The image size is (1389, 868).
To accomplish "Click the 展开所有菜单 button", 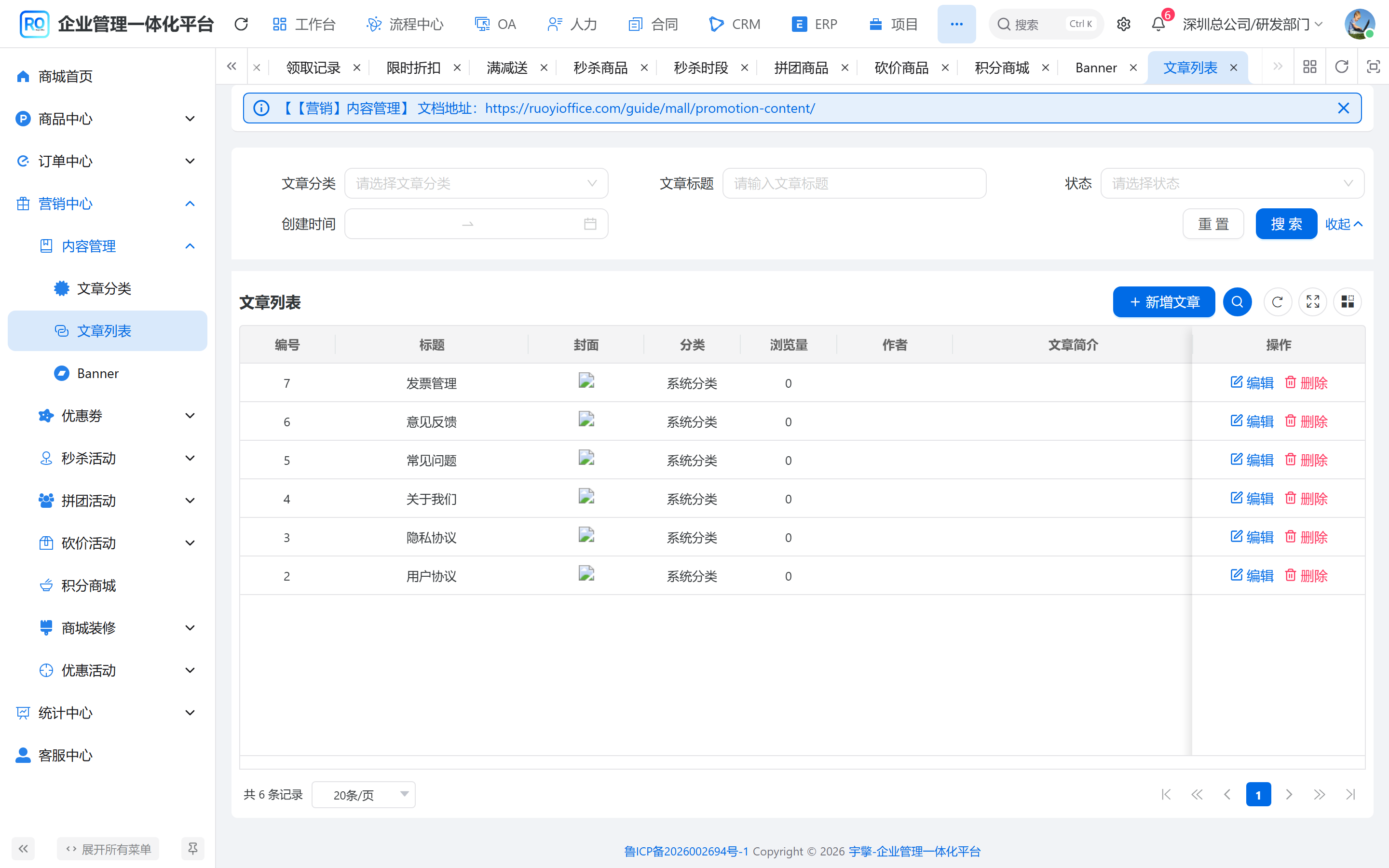I will (x=108, y=849).
